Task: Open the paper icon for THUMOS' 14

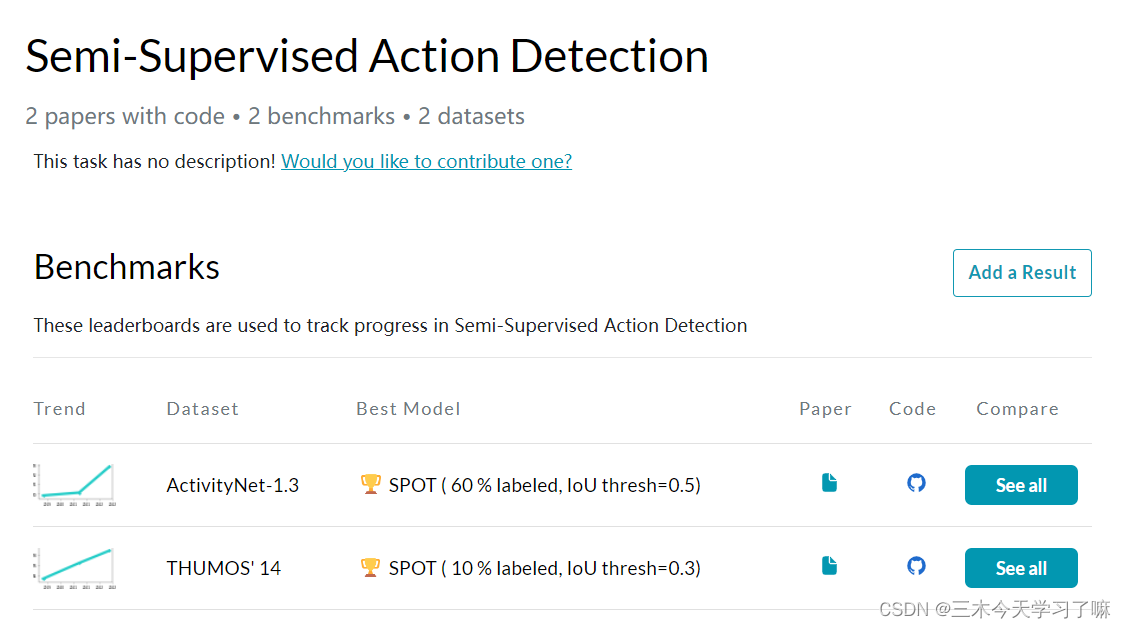Action: pyautogui.click(x=828, y=566)
